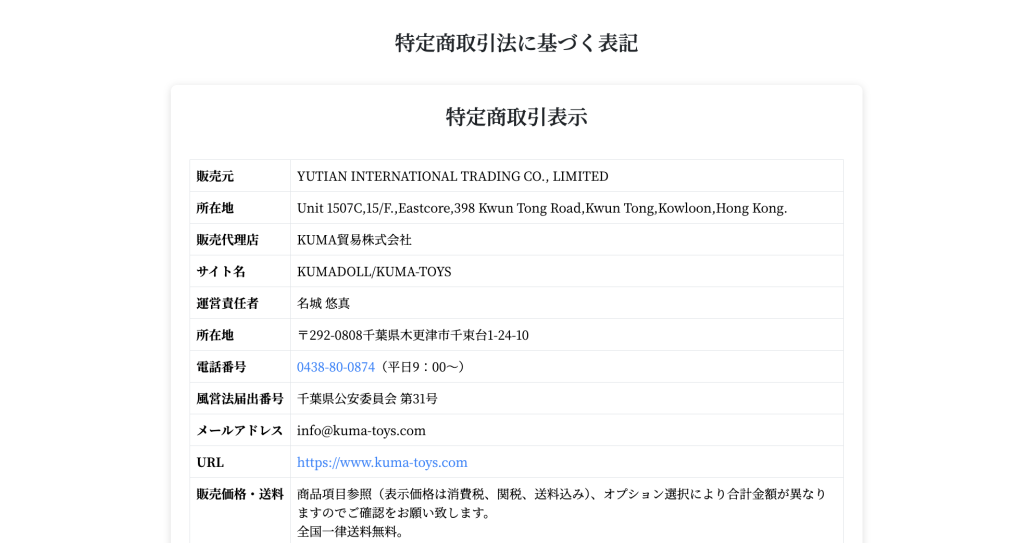The image size is (1024, 543).
Task: Select the 販売代理店 row label
Action: [x=228, y=240]
